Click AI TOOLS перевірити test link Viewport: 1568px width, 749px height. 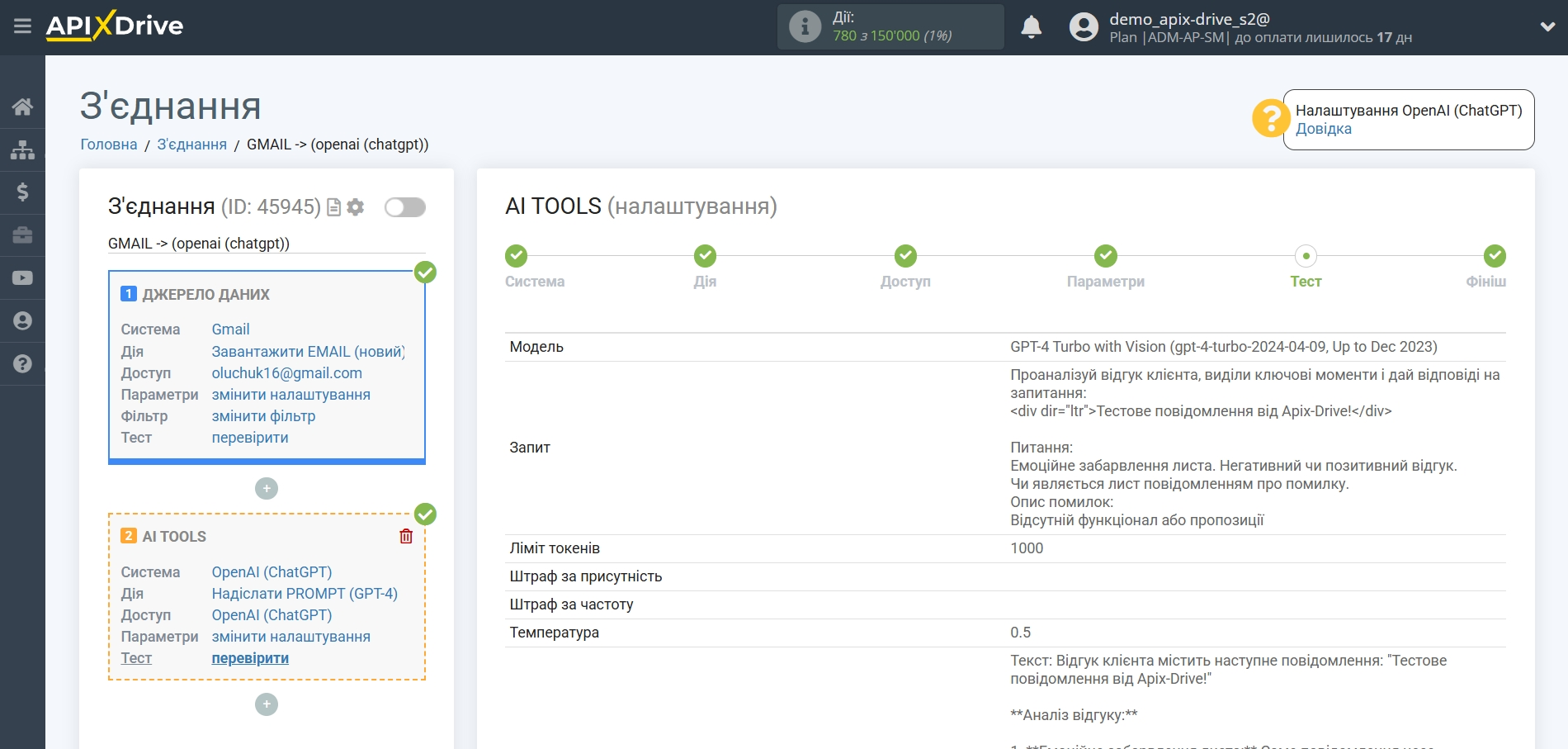coord(250,658)
